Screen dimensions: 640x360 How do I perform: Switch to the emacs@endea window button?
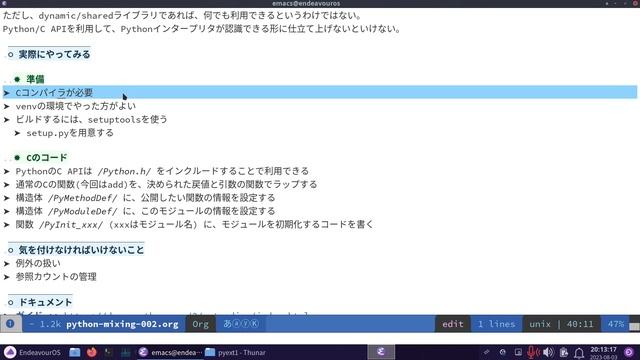point(170,352)
